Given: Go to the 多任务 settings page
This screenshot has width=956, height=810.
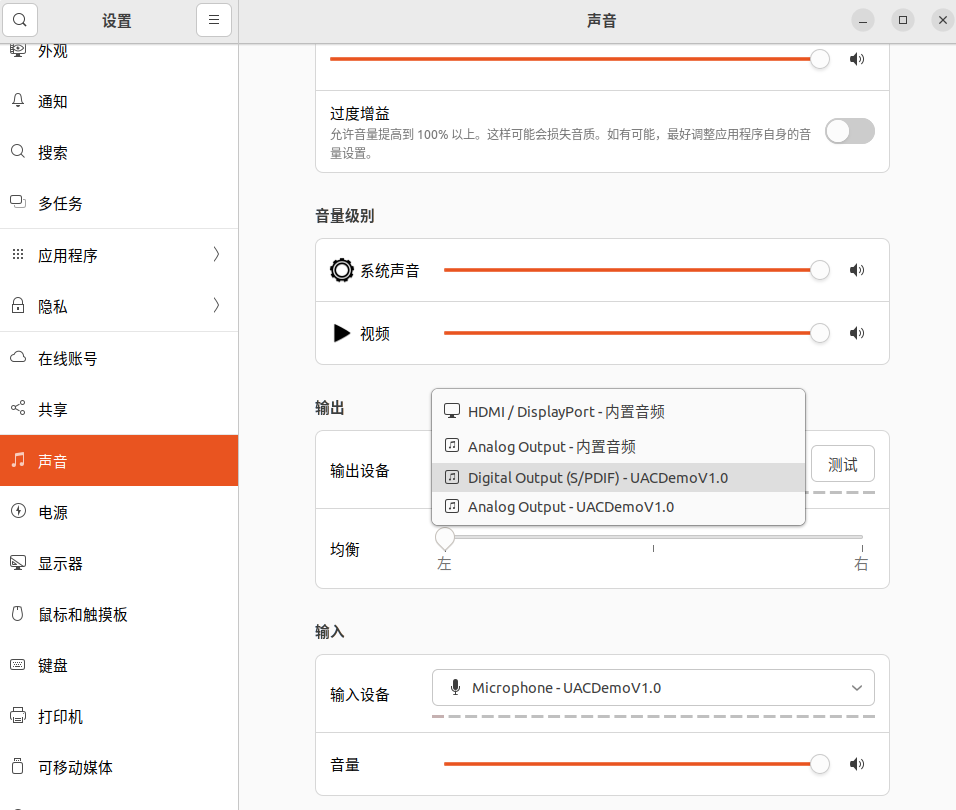Looking at the screenshot, I should [119, 203].
